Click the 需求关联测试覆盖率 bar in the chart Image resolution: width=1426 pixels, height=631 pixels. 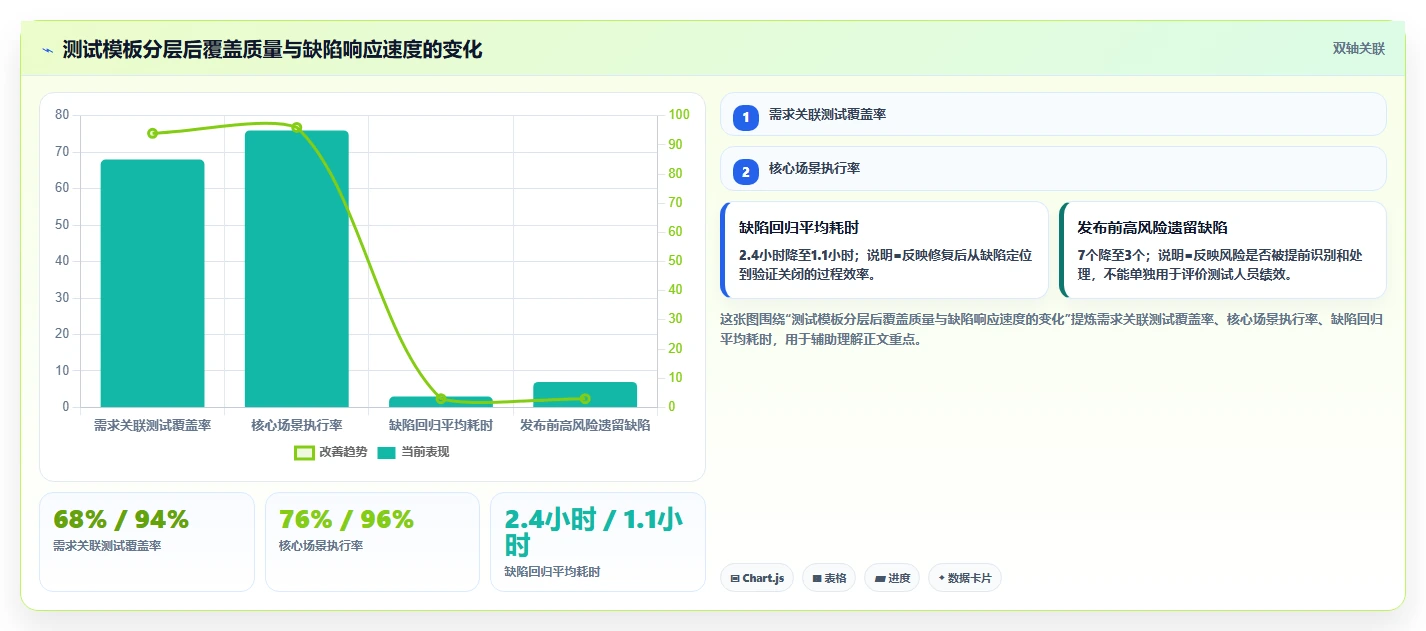153,283
